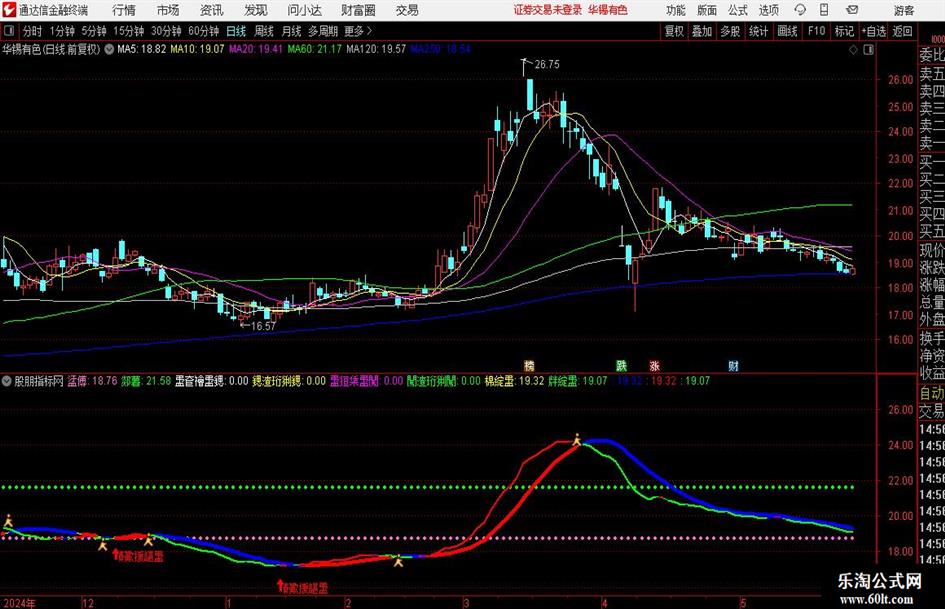Click the MA5: 18.82 indicator value

[141, 49]
